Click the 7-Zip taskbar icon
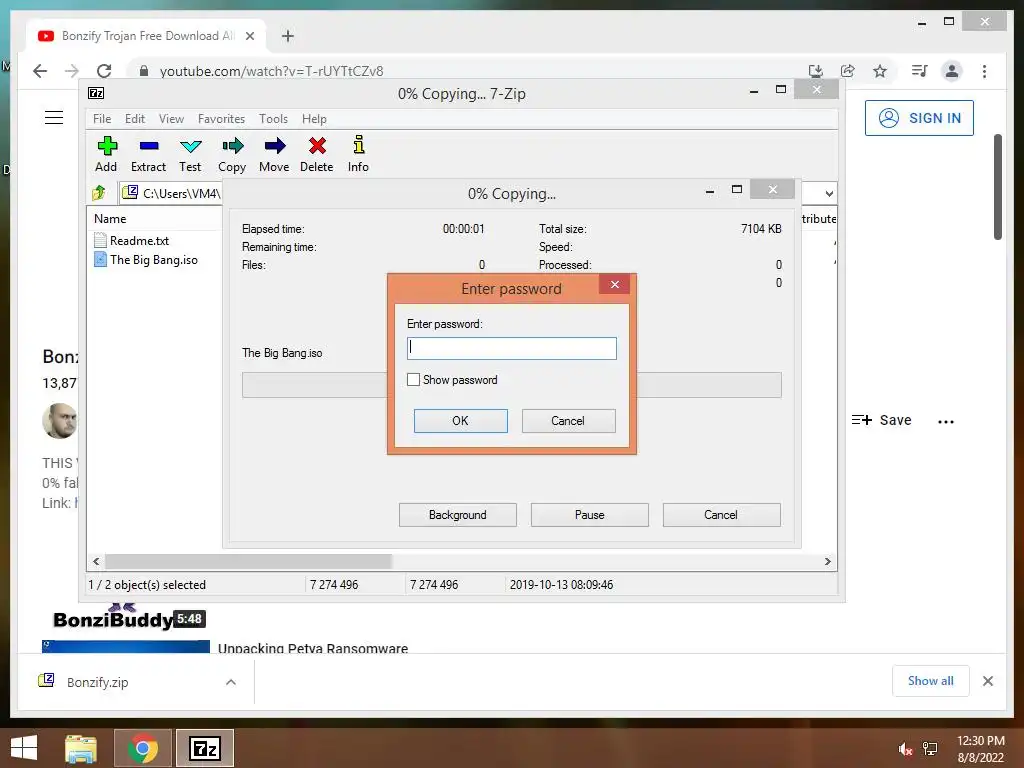The width and height of the screenshot is (1024, 768). point(205,748)
